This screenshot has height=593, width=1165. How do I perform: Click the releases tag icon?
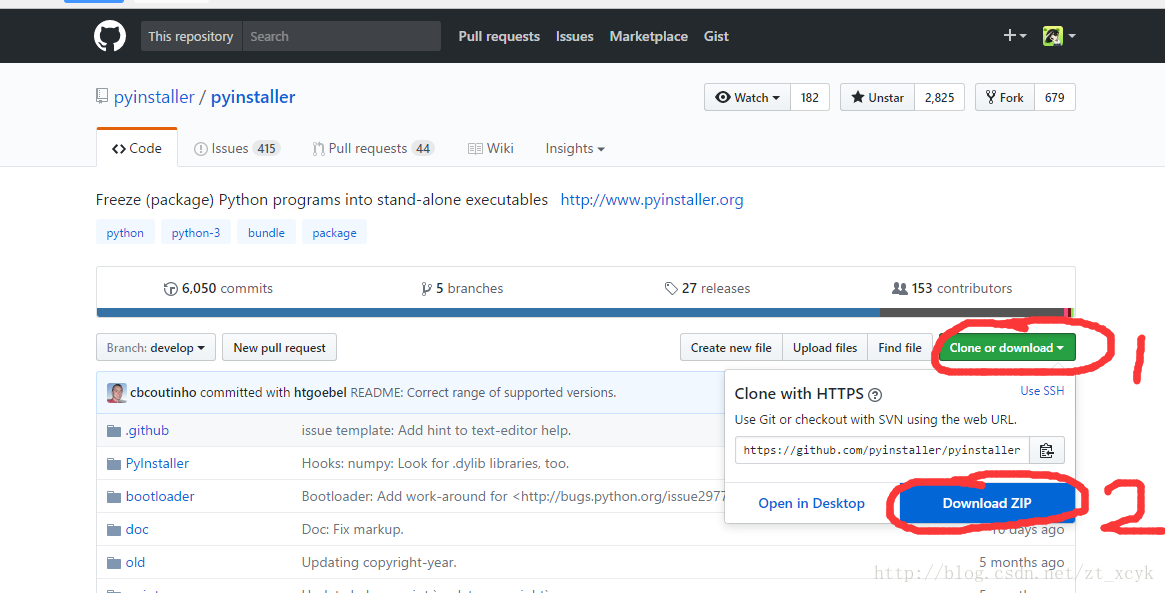pyautogui.click(x=671, y=288)
